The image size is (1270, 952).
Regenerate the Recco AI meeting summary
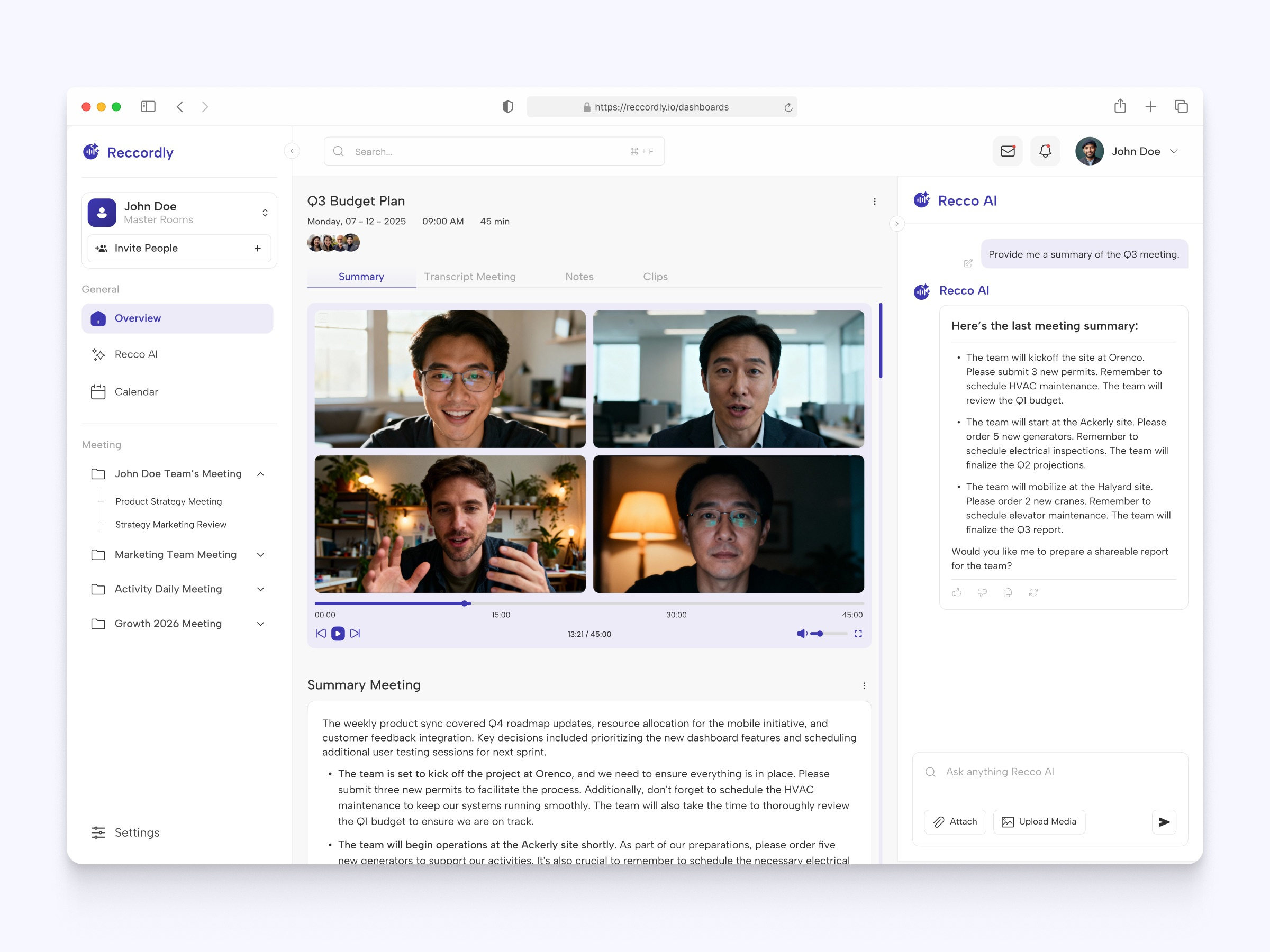pyautogui.click(x=1033, y=592)
